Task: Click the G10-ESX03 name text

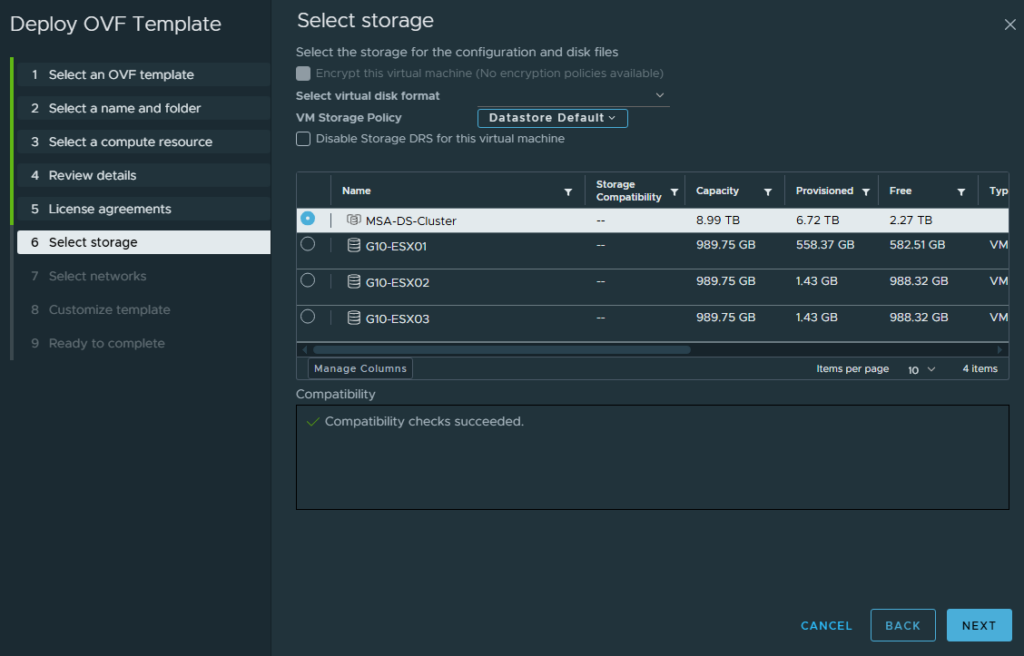Action: (397, 319)
